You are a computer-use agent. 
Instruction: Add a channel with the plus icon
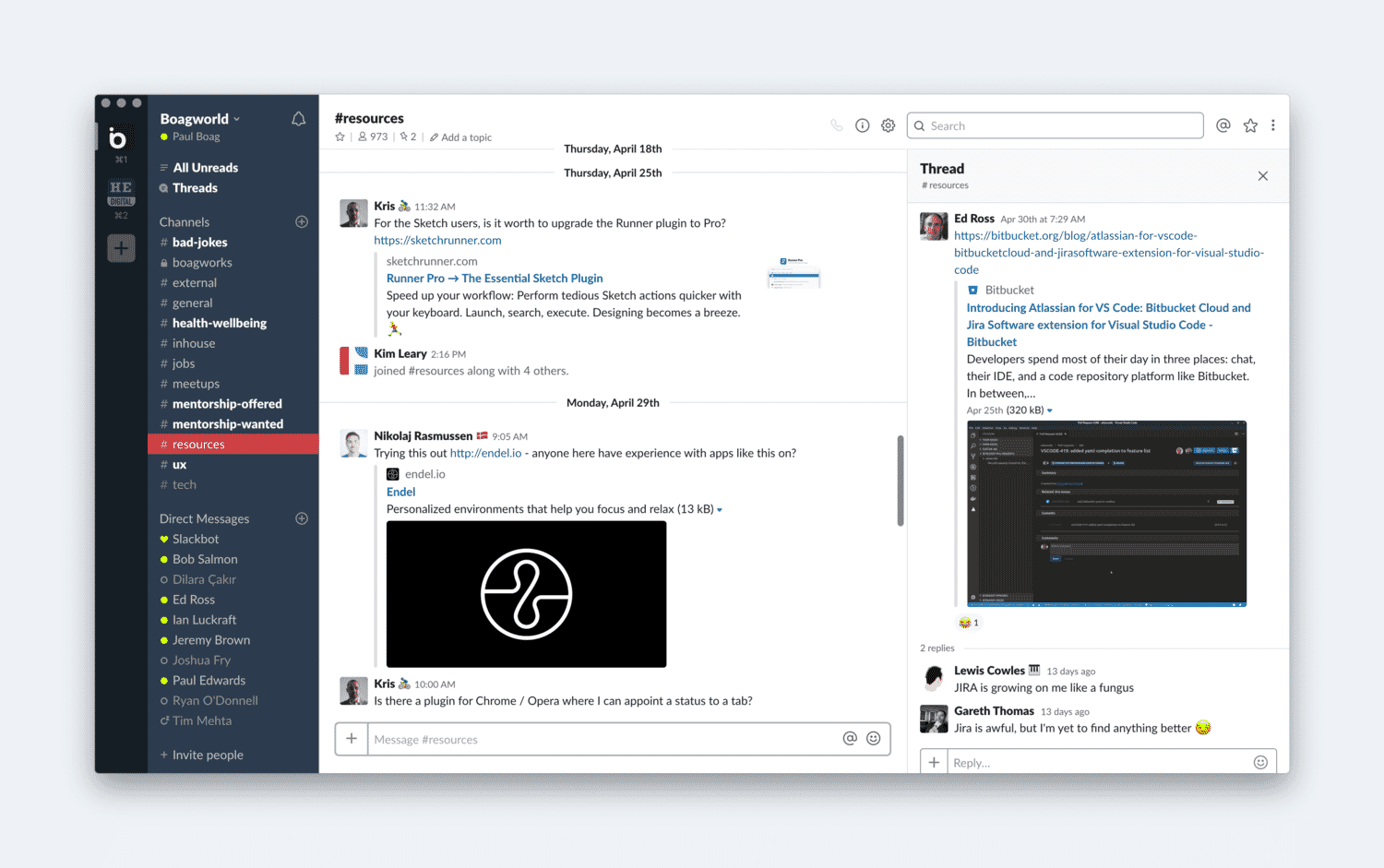click(x=302, y=221)
